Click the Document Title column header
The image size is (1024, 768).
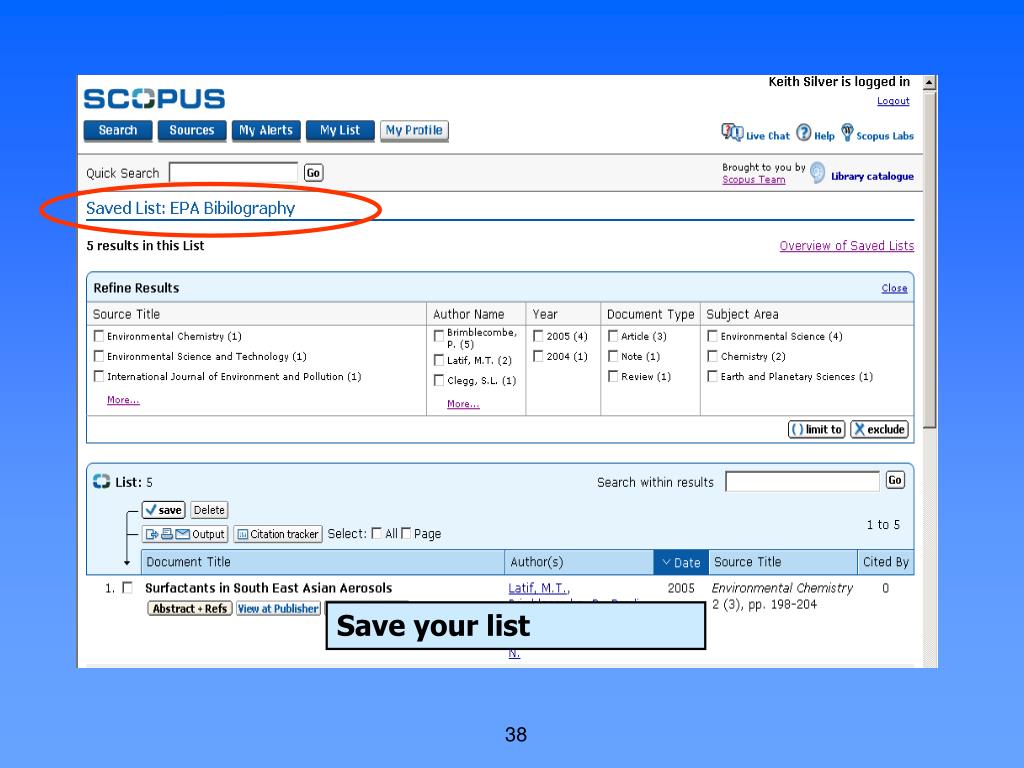[323, 562]
